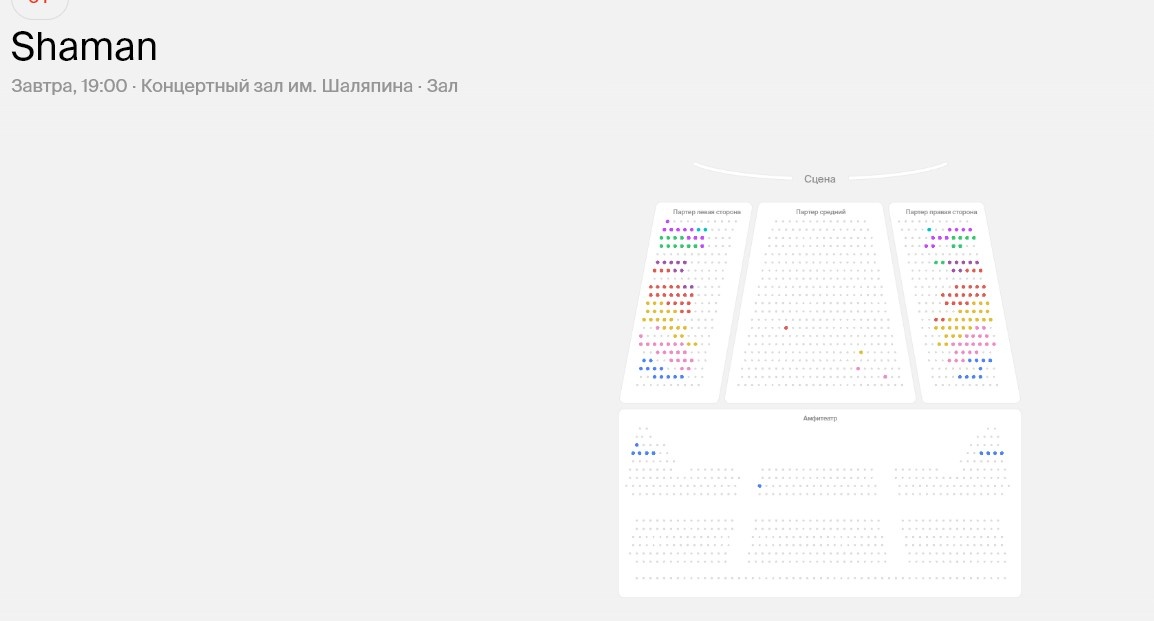The image size is (1154, 621).
Task: Pick the lone blue seat in Амфитеатр center block
Action: click(760, 486)
